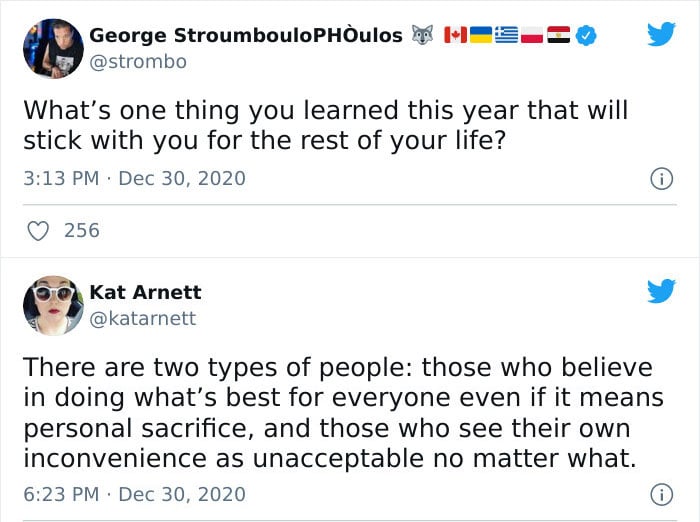Click the George StroumbouloPHÒulos display name
This screenshot has width=700, height=522.
[246, 35]
